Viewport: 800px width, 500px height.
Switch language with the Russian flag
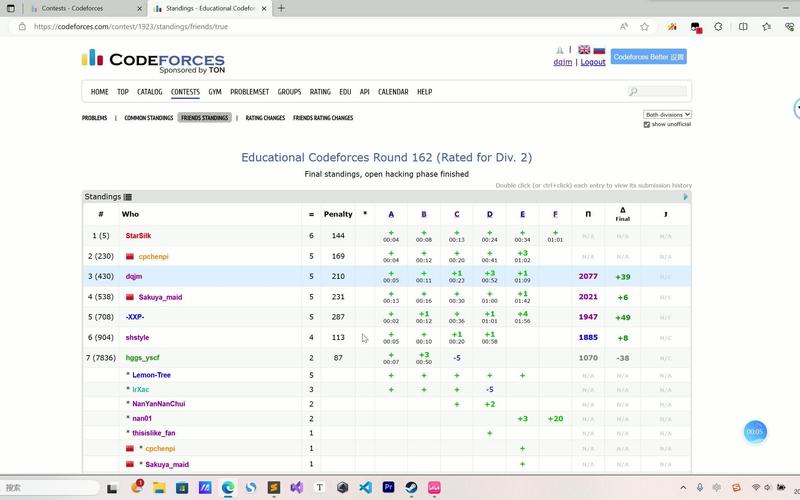tap(599, 49)
